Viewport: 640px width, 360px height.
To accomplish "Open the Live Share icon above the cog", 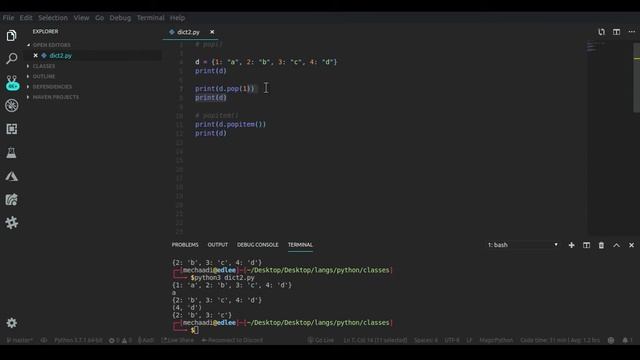I will [11, 200].
